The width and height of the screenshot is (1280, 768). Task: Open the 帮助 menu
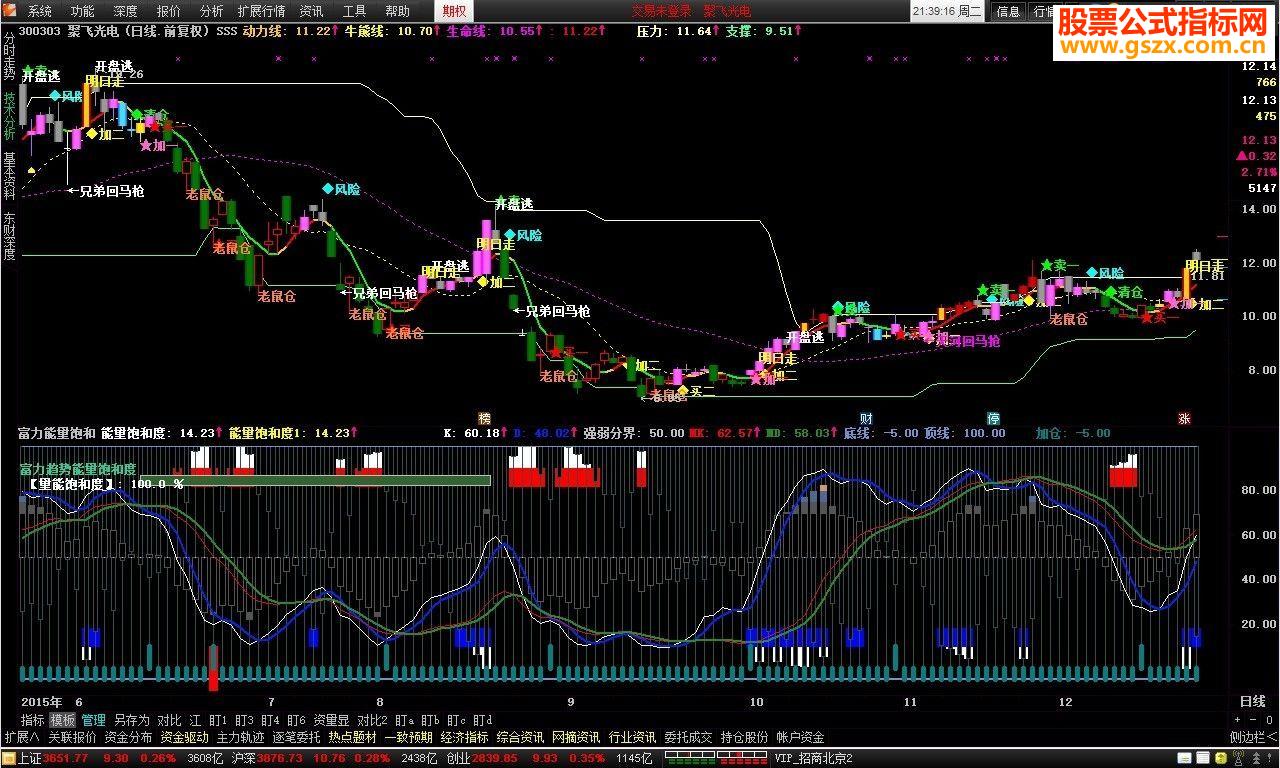point(397,11)
